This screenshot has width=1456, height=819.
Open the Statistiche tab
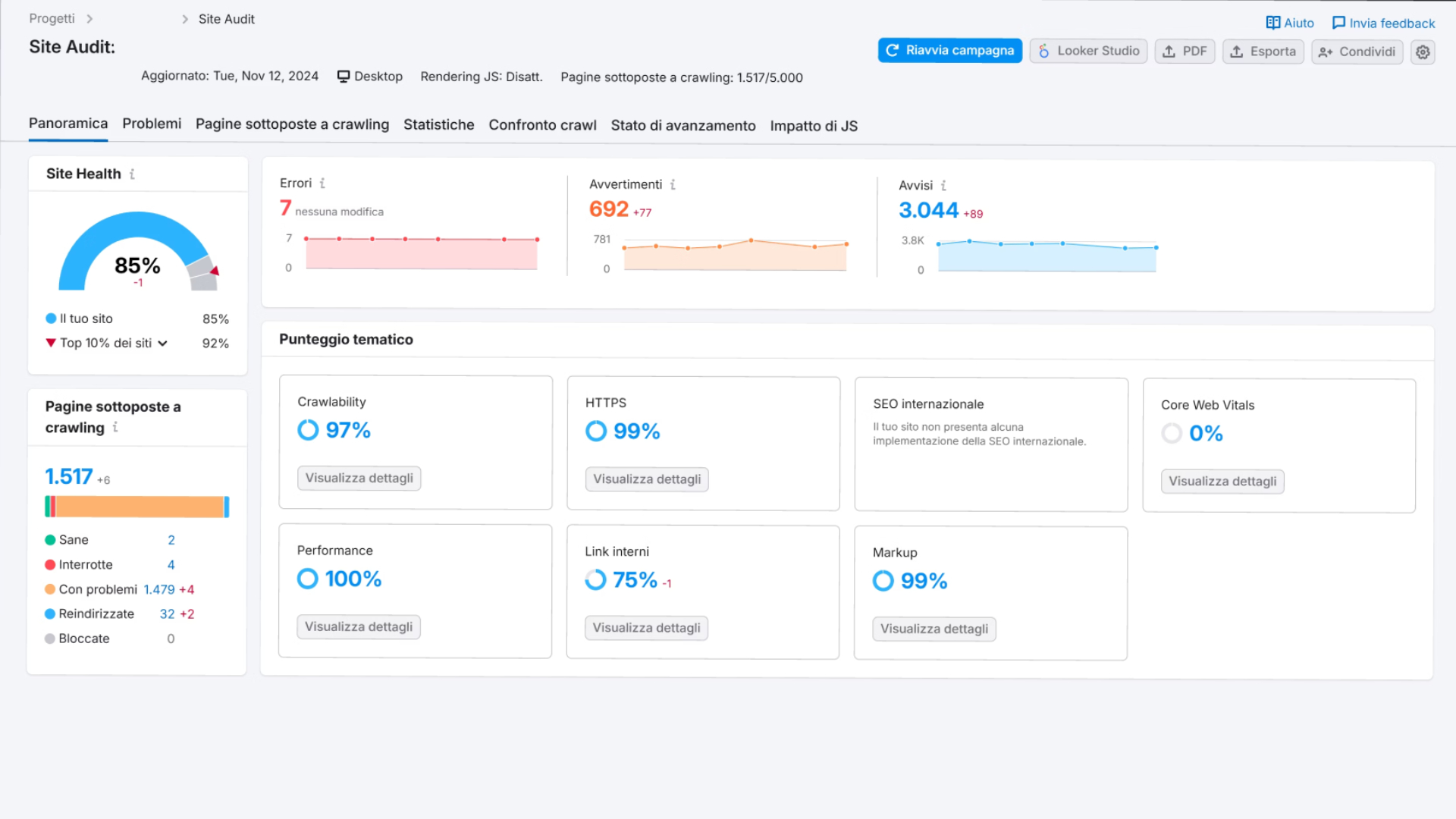point(438,124)
